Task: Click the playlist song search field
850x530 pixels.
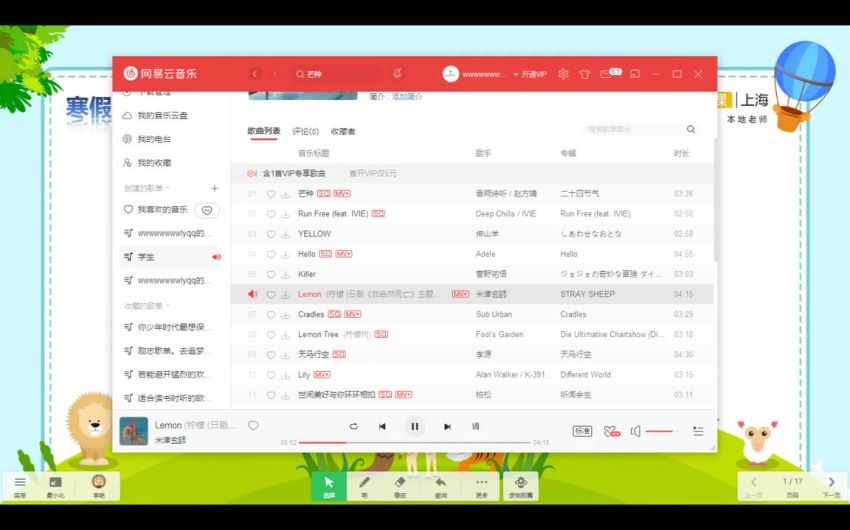Action: click(633, 129)
